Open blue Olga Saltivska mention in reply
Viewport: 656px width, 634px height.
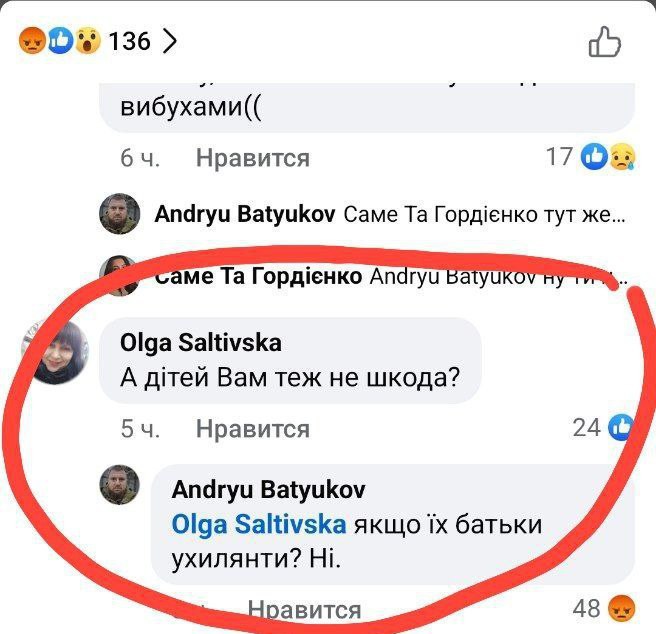[259, 524]
